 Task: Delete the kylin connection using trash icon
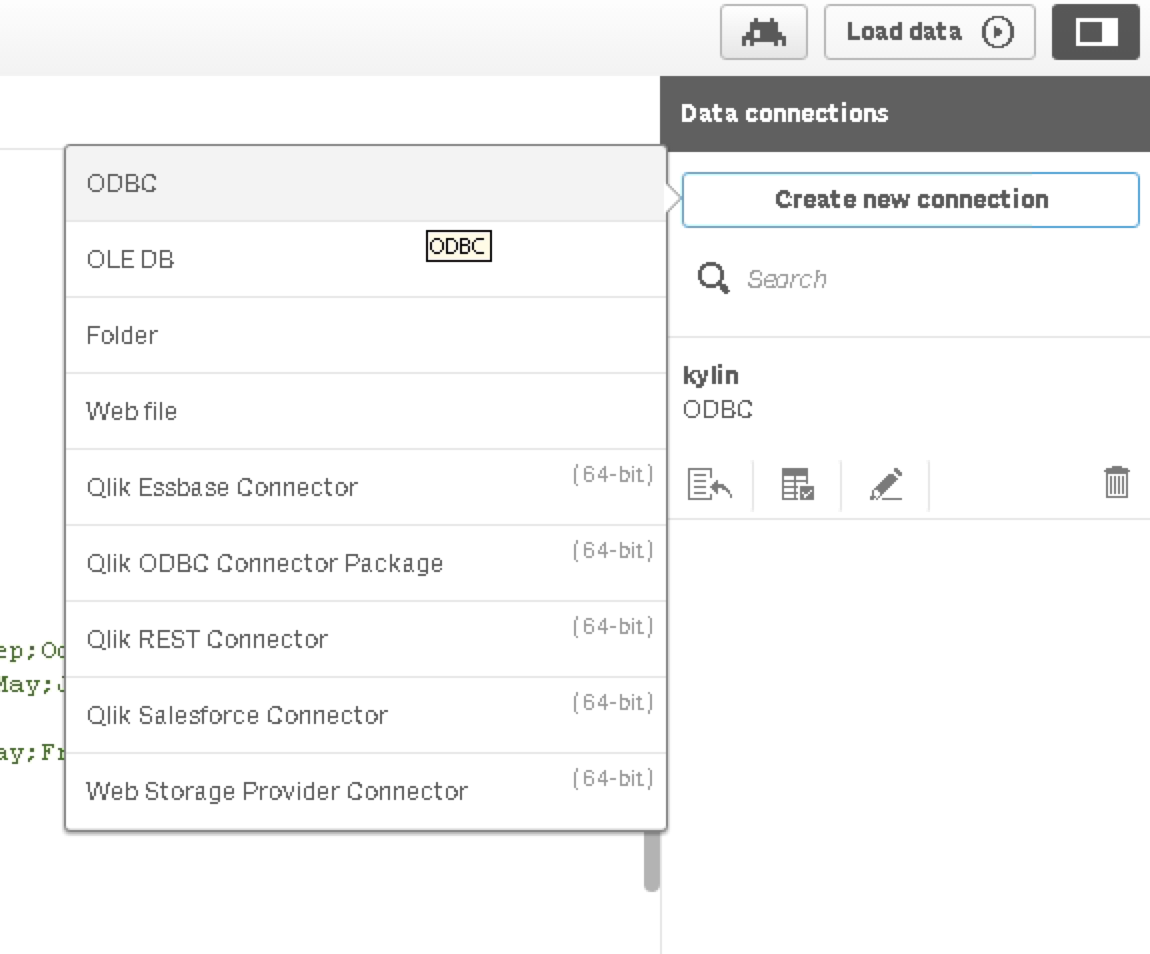click(1116, 483)
